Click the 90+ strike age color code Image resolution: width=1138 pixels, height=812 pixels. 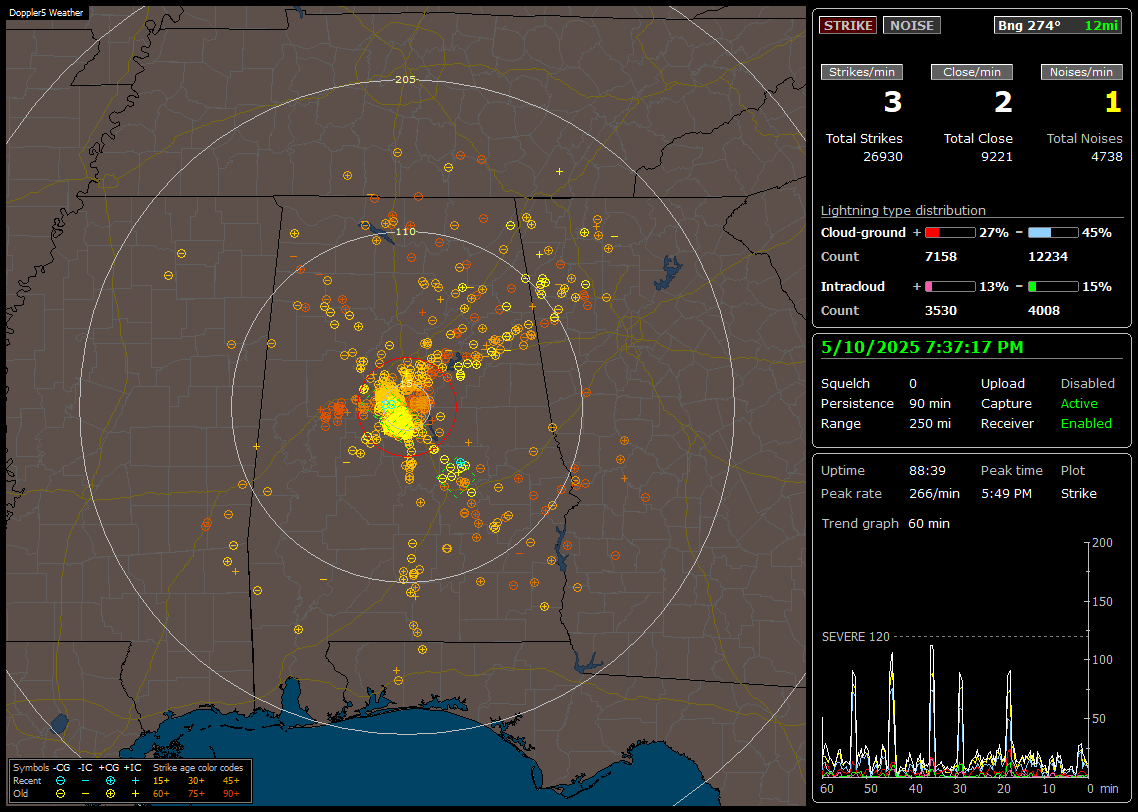coord(231,793)
